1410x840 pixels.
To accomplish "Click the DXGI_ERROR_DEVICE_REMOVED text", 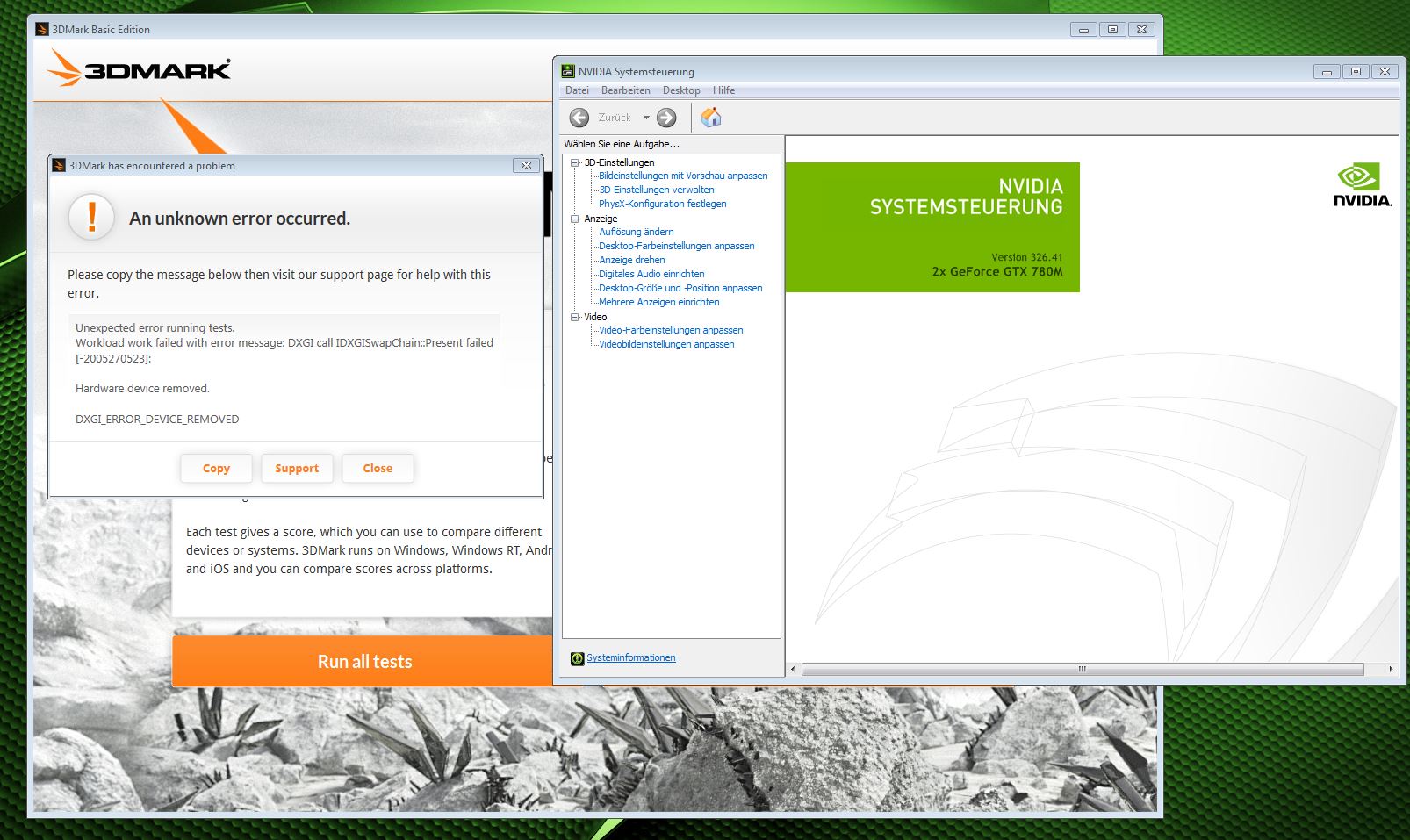I will [x=157, y=419].
